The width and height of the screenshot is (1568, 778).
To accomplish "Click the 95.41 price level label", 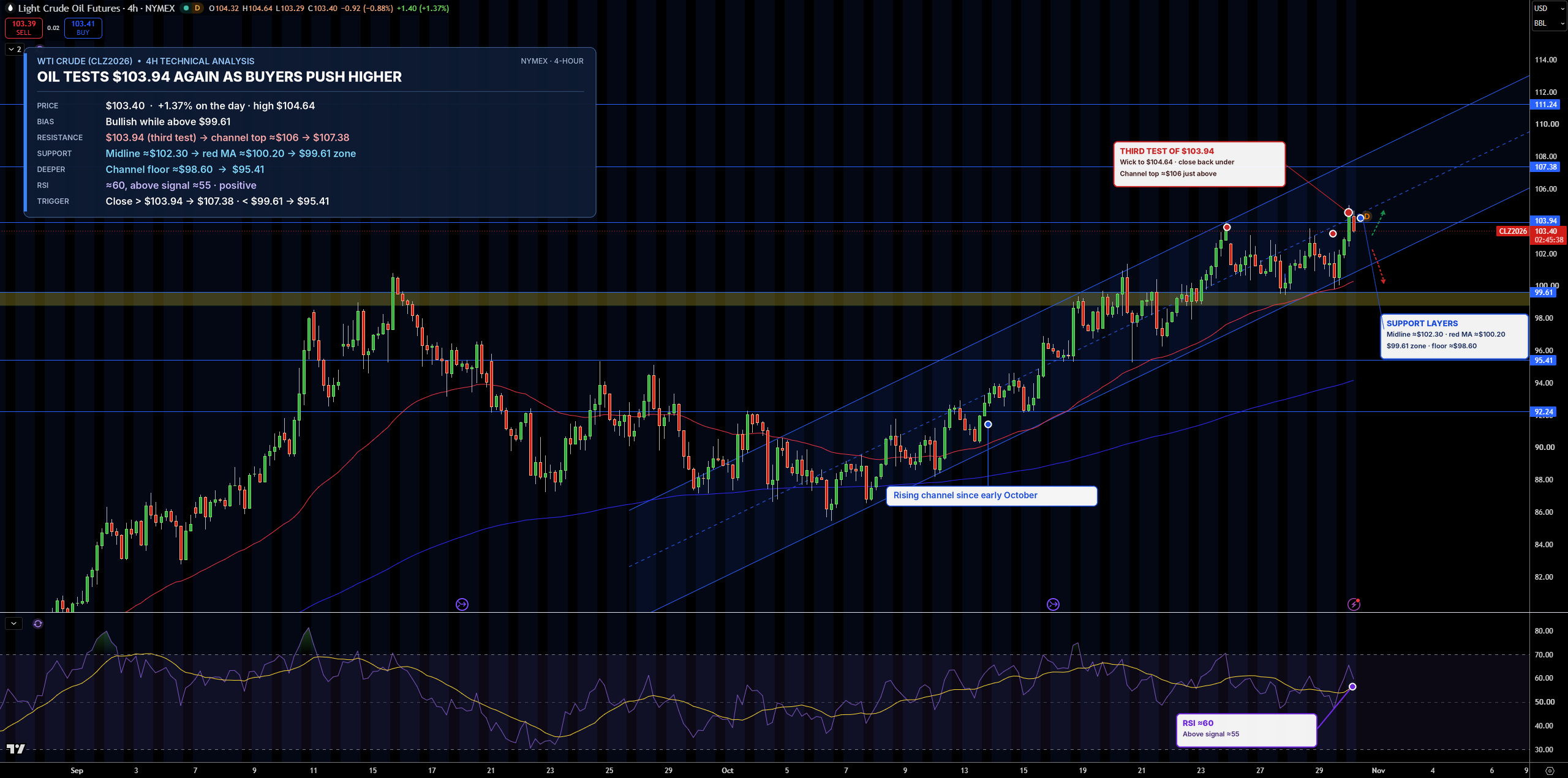I will pyautogui.click(x=1543, y=361).
